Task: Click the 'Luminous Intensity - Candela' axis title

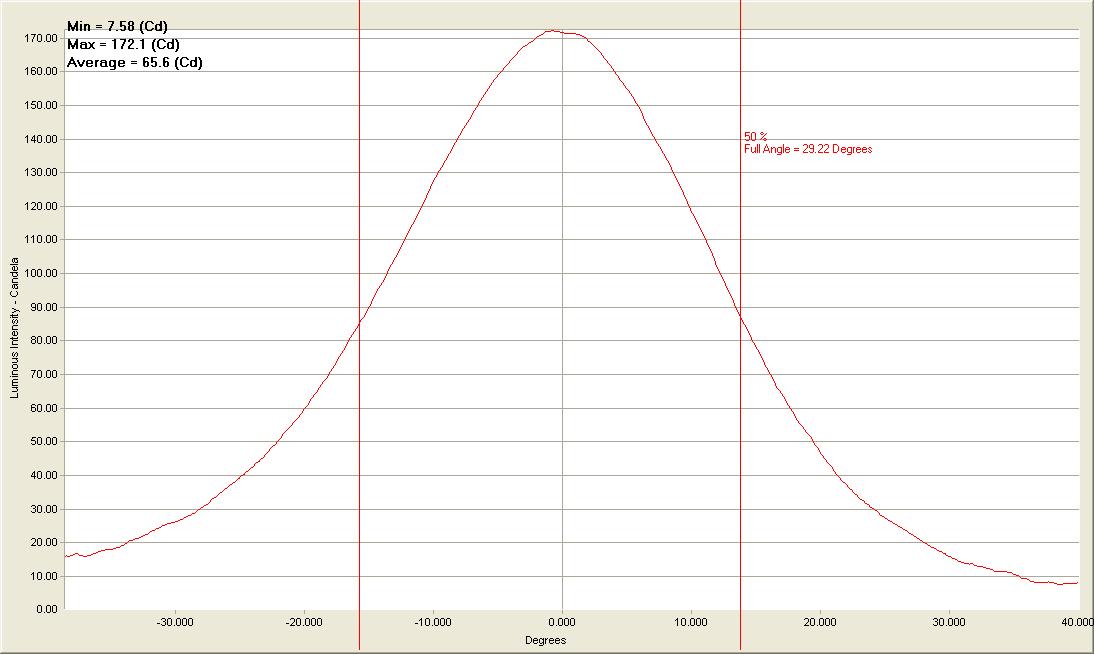Action: pos(15,327)
